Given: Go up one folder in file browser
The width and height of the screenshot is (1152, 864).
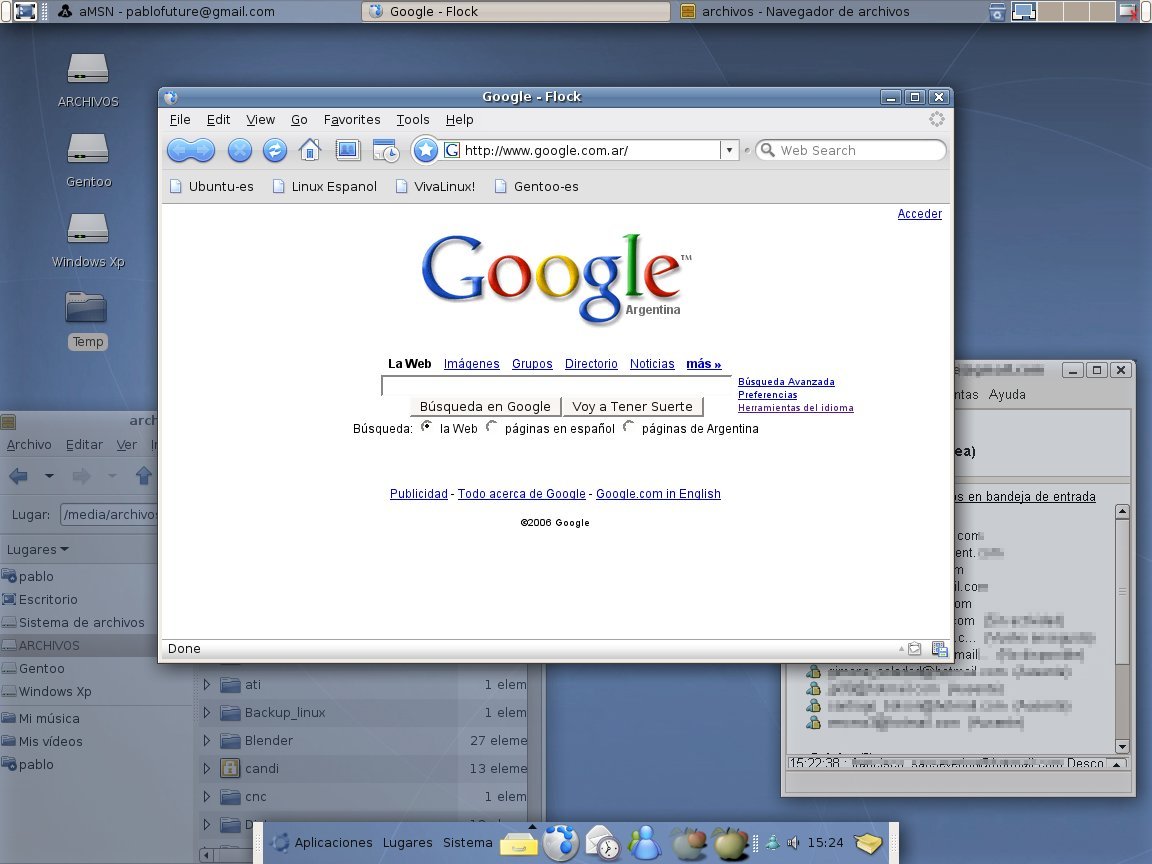Looking at the screenshot, I should 144,476.
